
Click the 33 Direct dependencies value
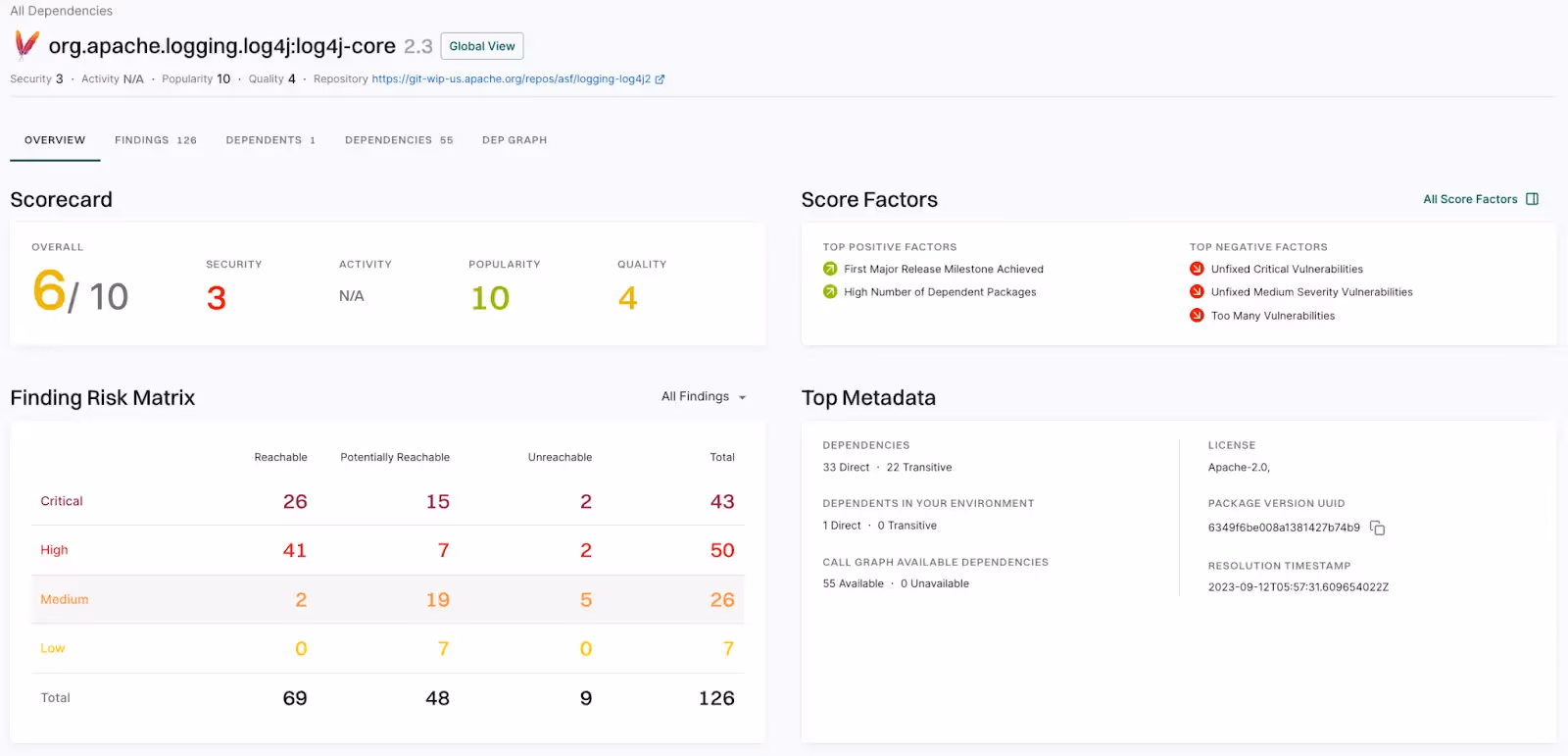847,468
